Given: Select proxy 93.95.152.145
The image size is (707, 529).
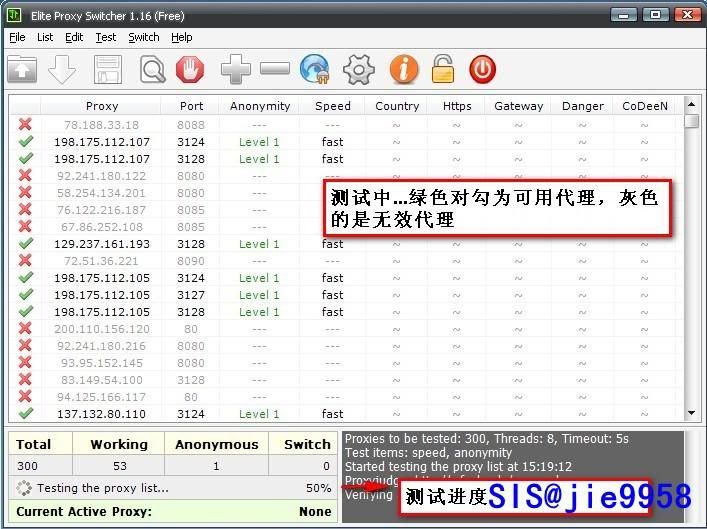Looking at the screenshot, I should [101, 363].
